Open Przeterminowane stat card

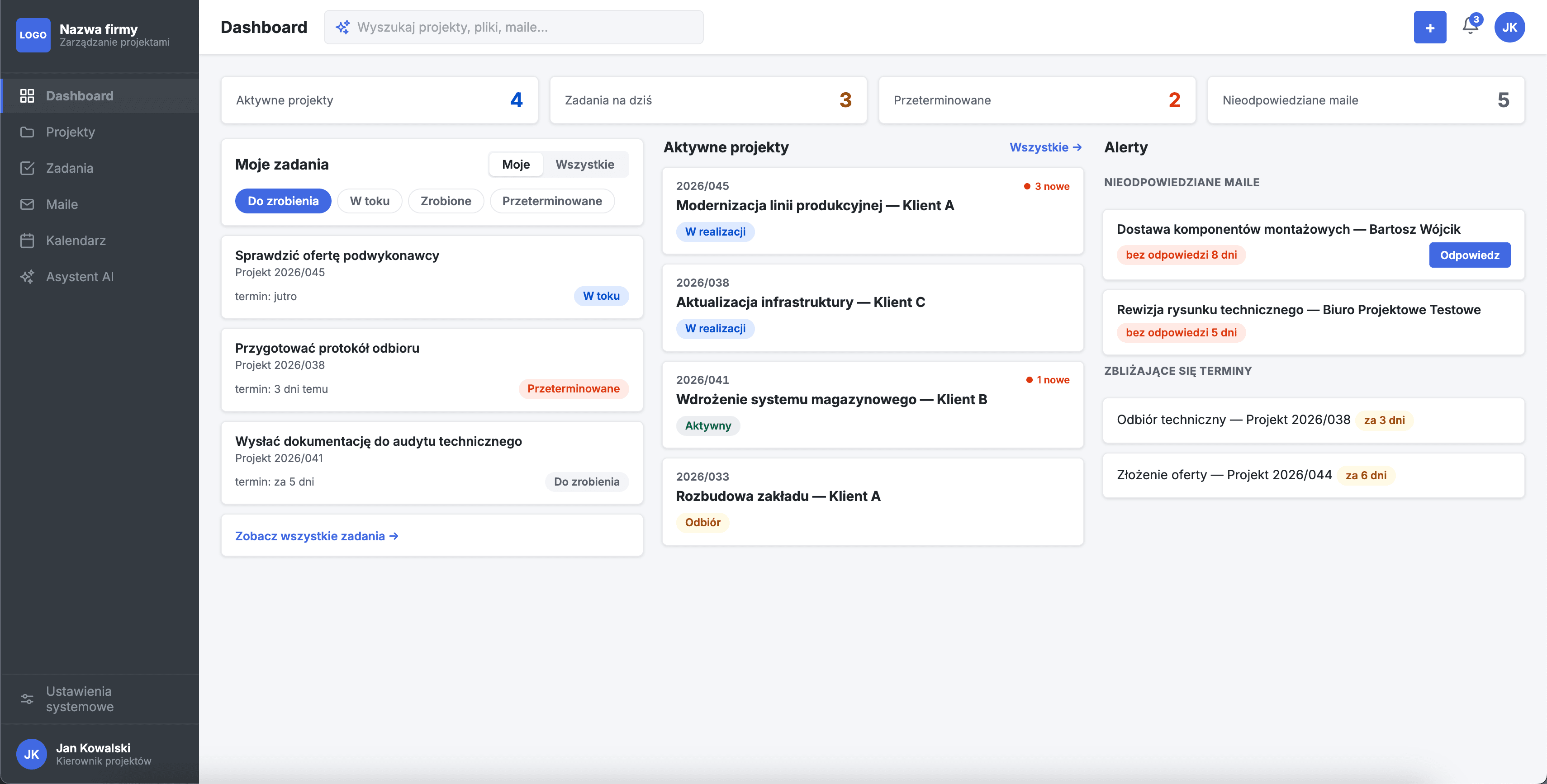[x=1037, y=100]
